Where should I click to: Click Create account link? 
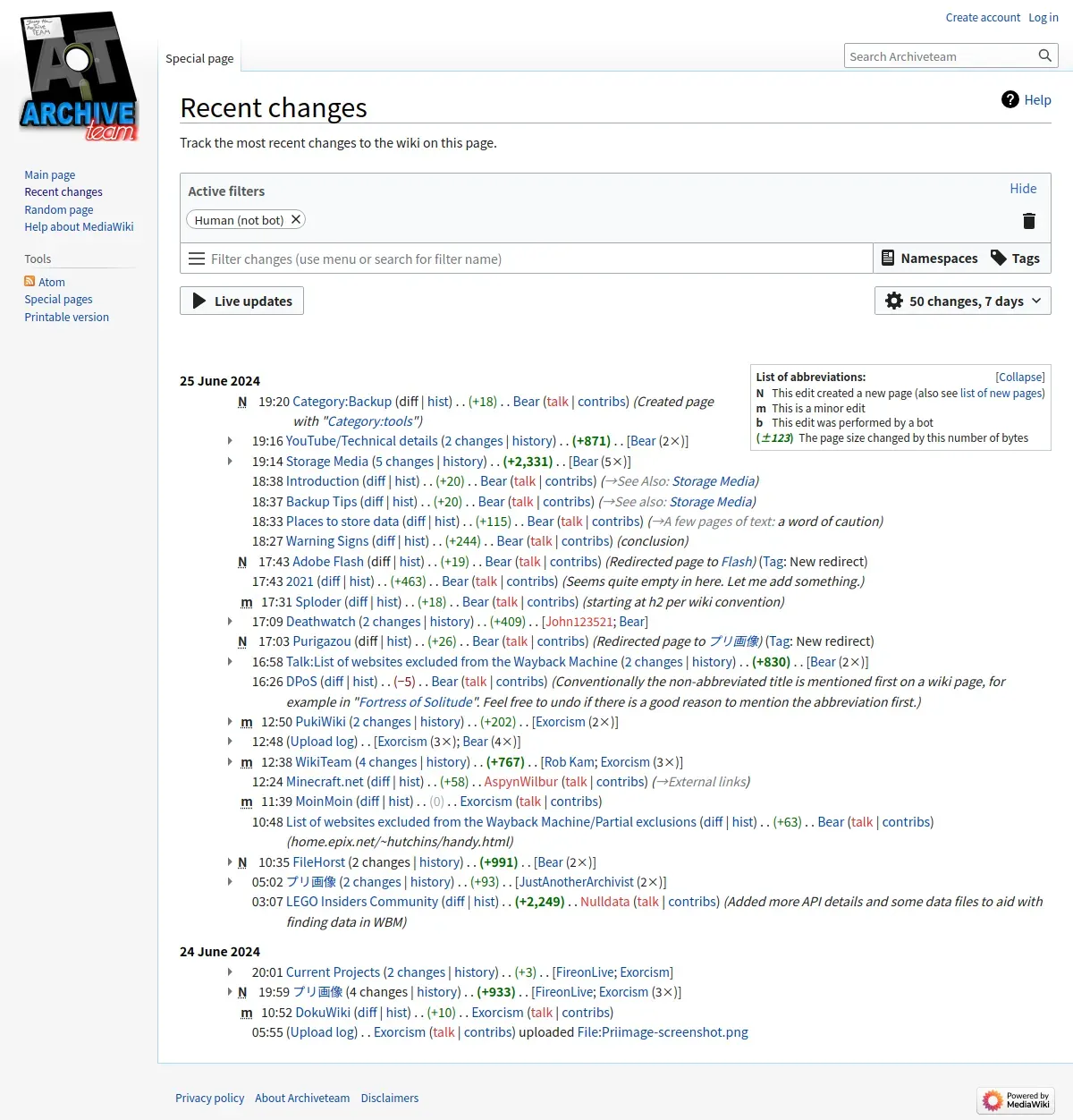click(x=983, y=17)
